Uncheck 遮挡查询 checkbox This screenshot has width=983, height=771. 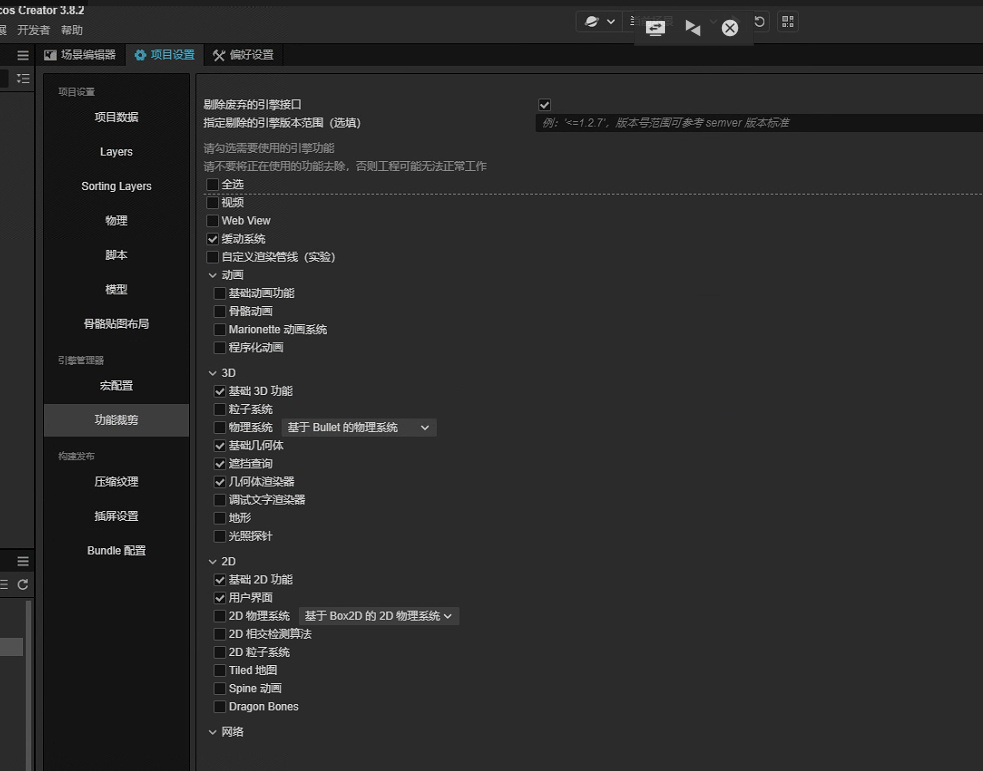pyautogui.click(x=219, y=464)
